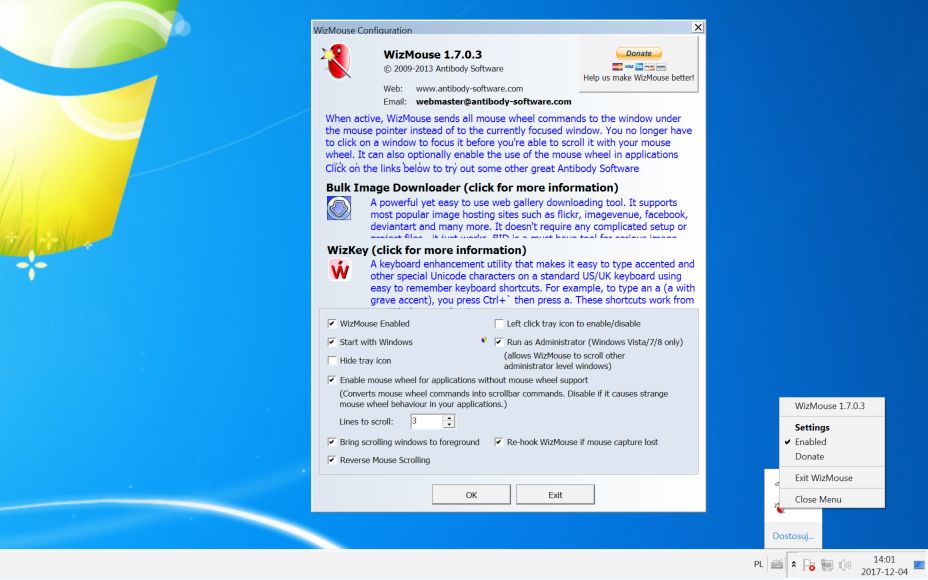Click the on-screen keyboard taskbar icon
Viewport: 928px width, 580px height.
pos(776,565)
